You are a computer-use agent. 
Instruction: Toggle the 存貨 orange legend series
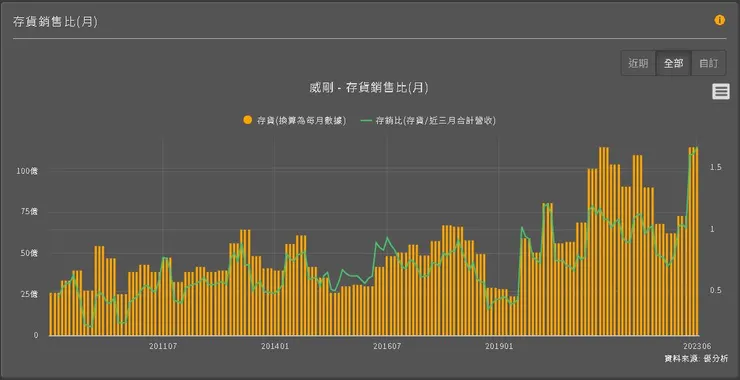pos(295,120)
